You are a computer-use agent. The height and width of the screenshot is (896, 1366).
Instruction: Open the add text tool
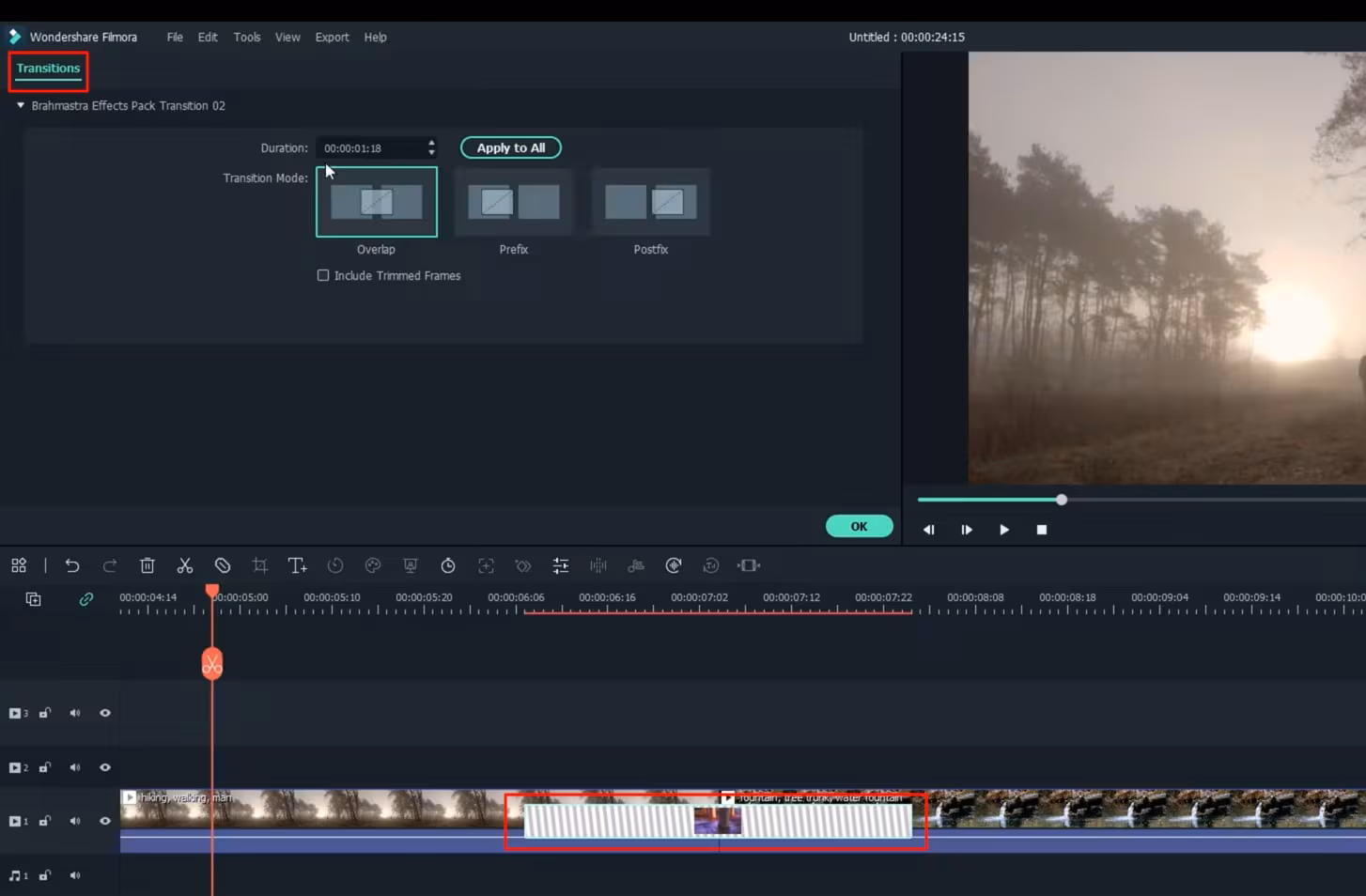pos(297,565)
